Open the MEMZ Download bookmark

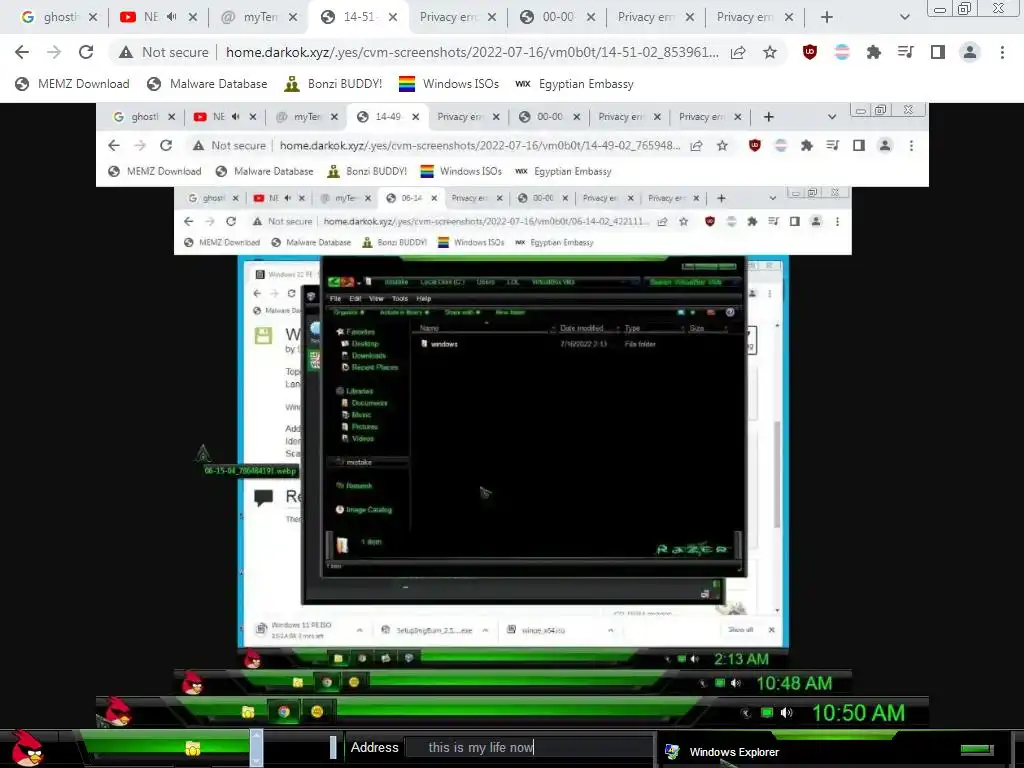tap(72, 84)
